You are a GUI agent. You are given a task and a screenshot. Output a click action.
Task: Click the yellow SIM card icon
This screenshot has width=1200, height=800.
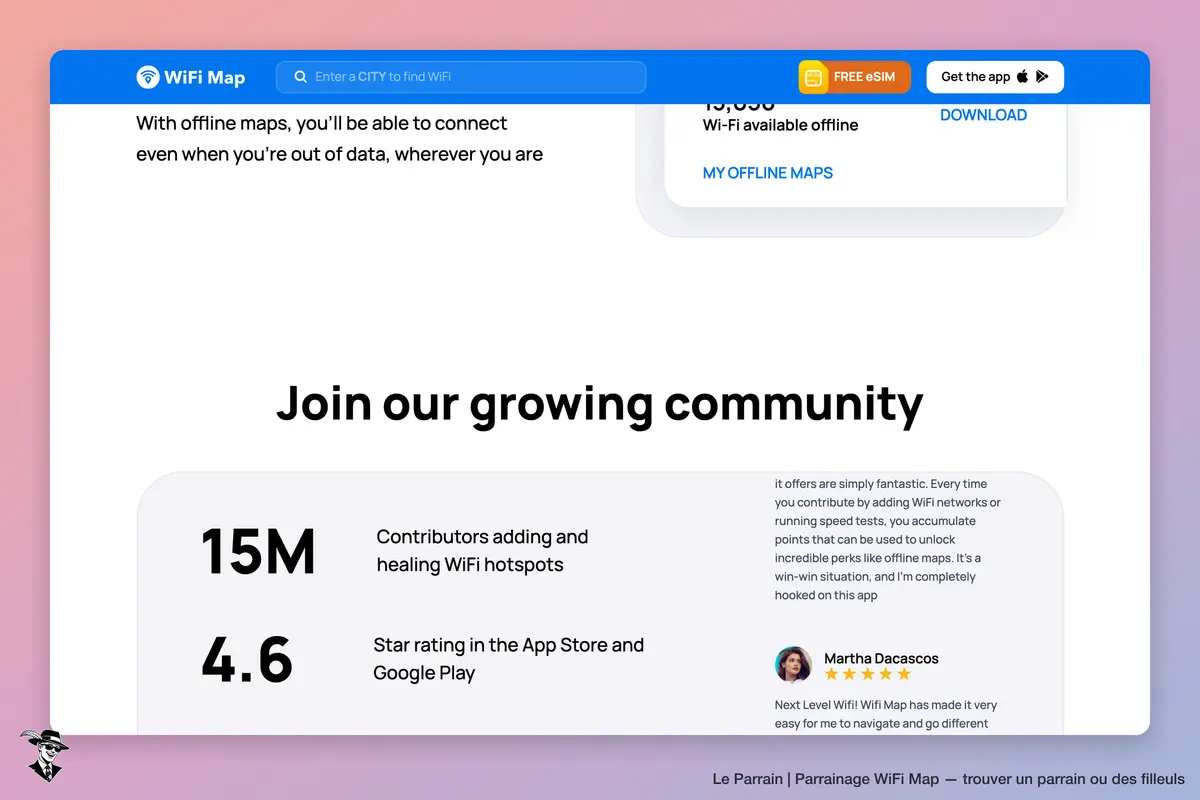pyautogui.click(x=813, y=77)
